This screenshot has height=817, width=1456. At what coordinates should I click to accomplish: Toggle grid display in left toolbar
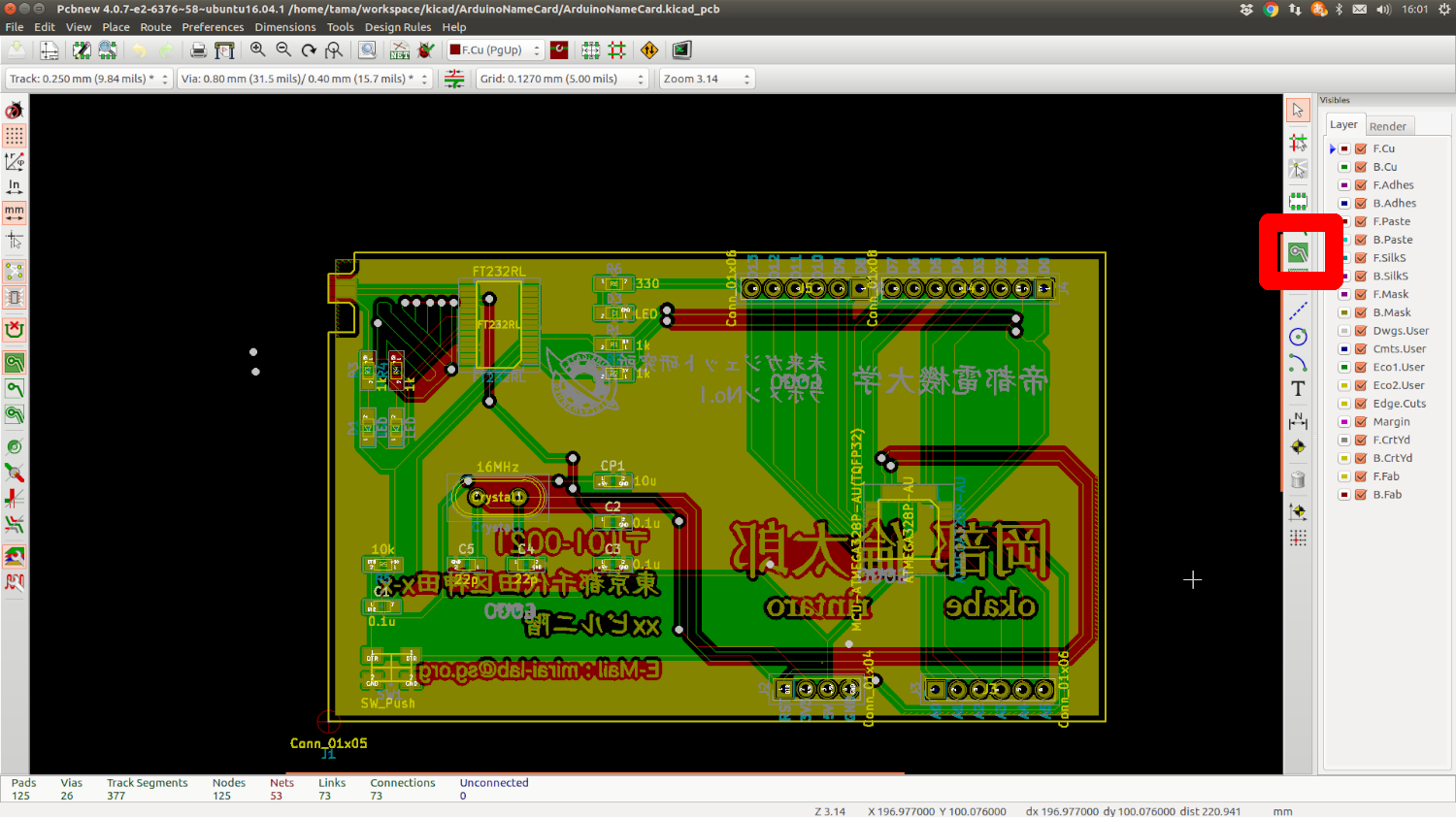(x=15, y=136)
